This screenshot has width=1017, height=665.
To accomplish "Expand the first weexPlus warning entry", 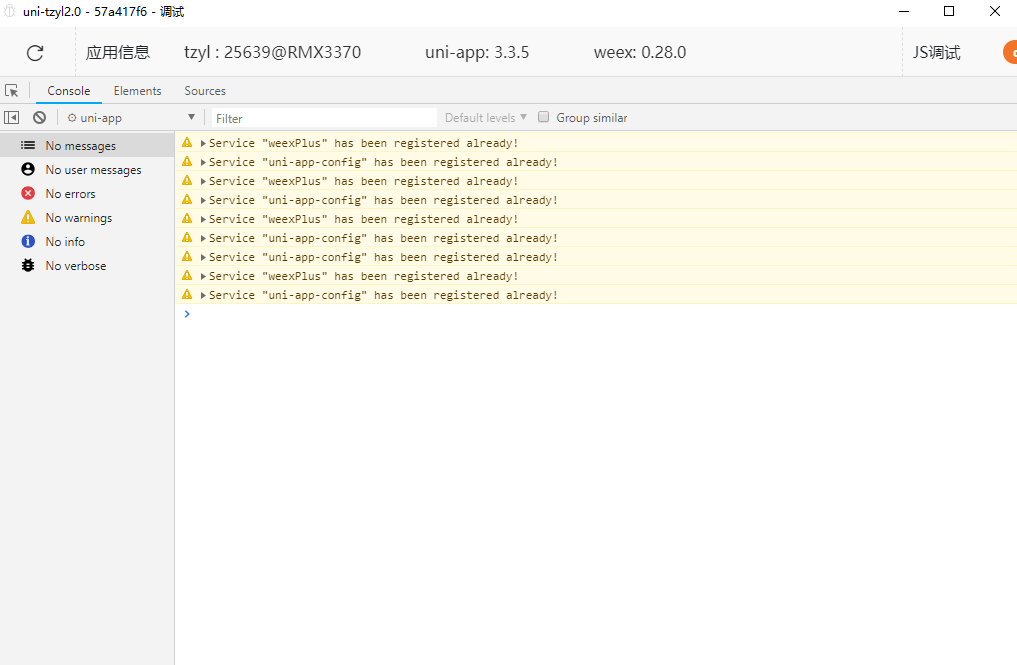I will click(203, 143).
